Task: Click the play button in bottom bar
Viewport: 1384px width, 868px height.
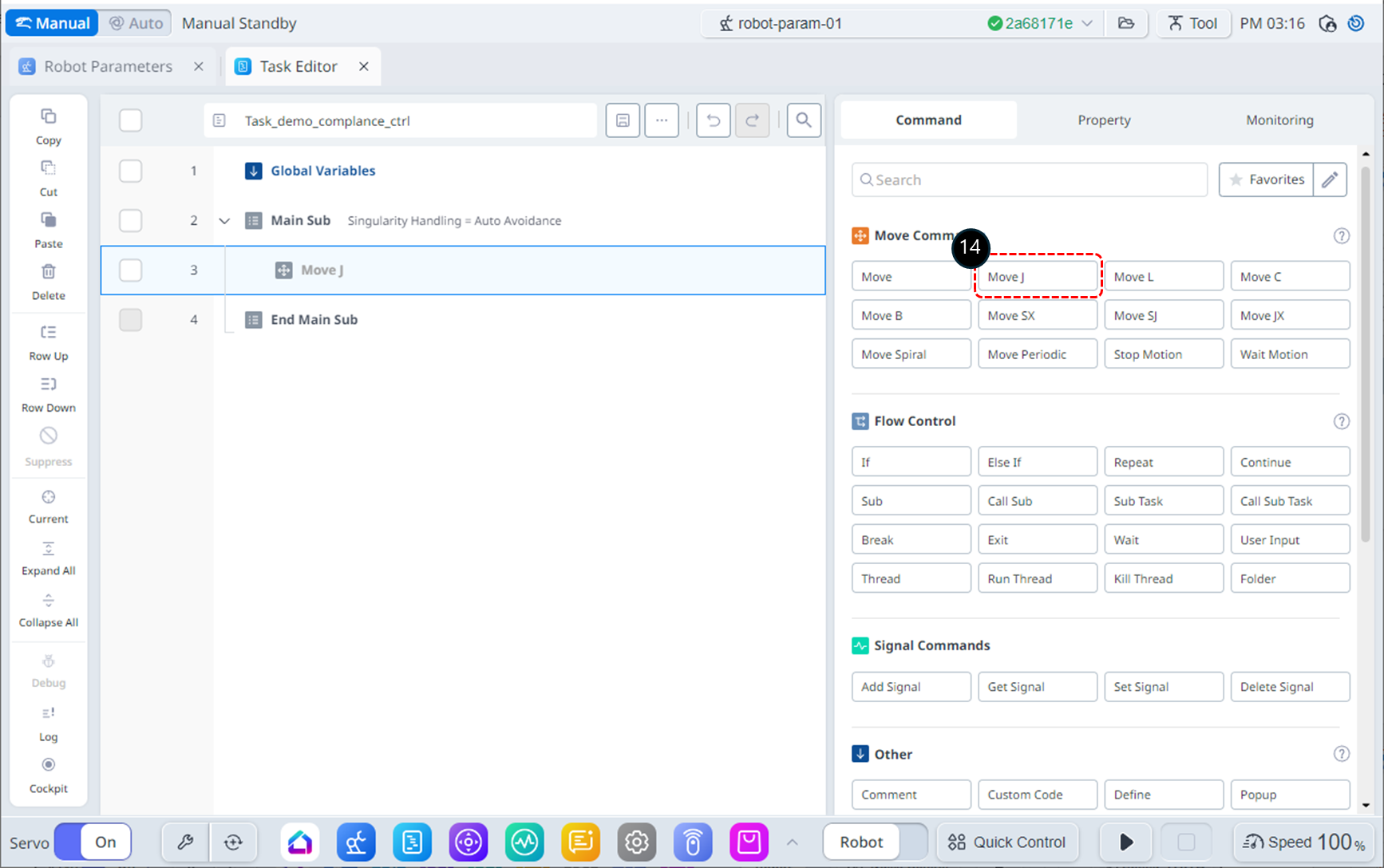Action: coord(1125,842)
